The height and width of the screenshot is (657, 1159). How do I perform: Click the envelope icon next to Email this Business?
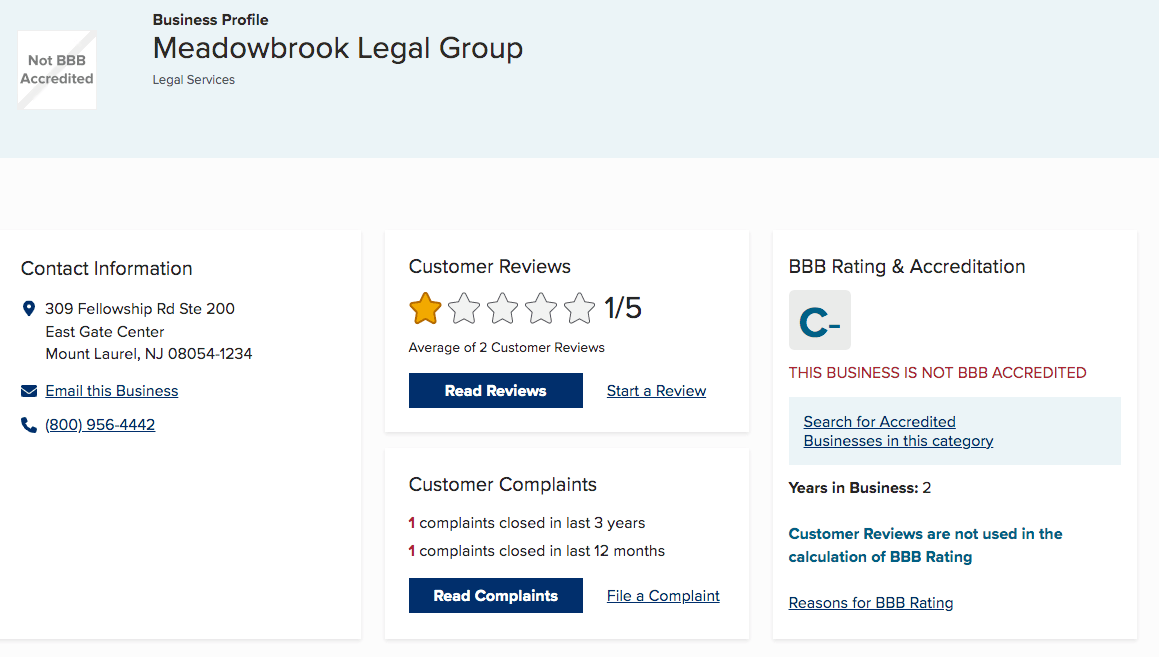coord(29,390)
